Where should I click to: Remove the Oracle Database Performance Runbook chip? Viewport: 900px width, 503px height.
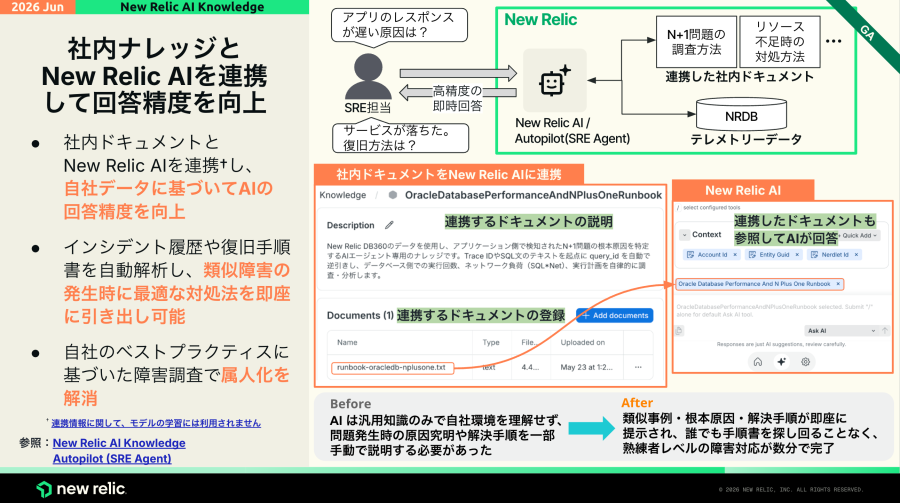click(x=838, y=284)
